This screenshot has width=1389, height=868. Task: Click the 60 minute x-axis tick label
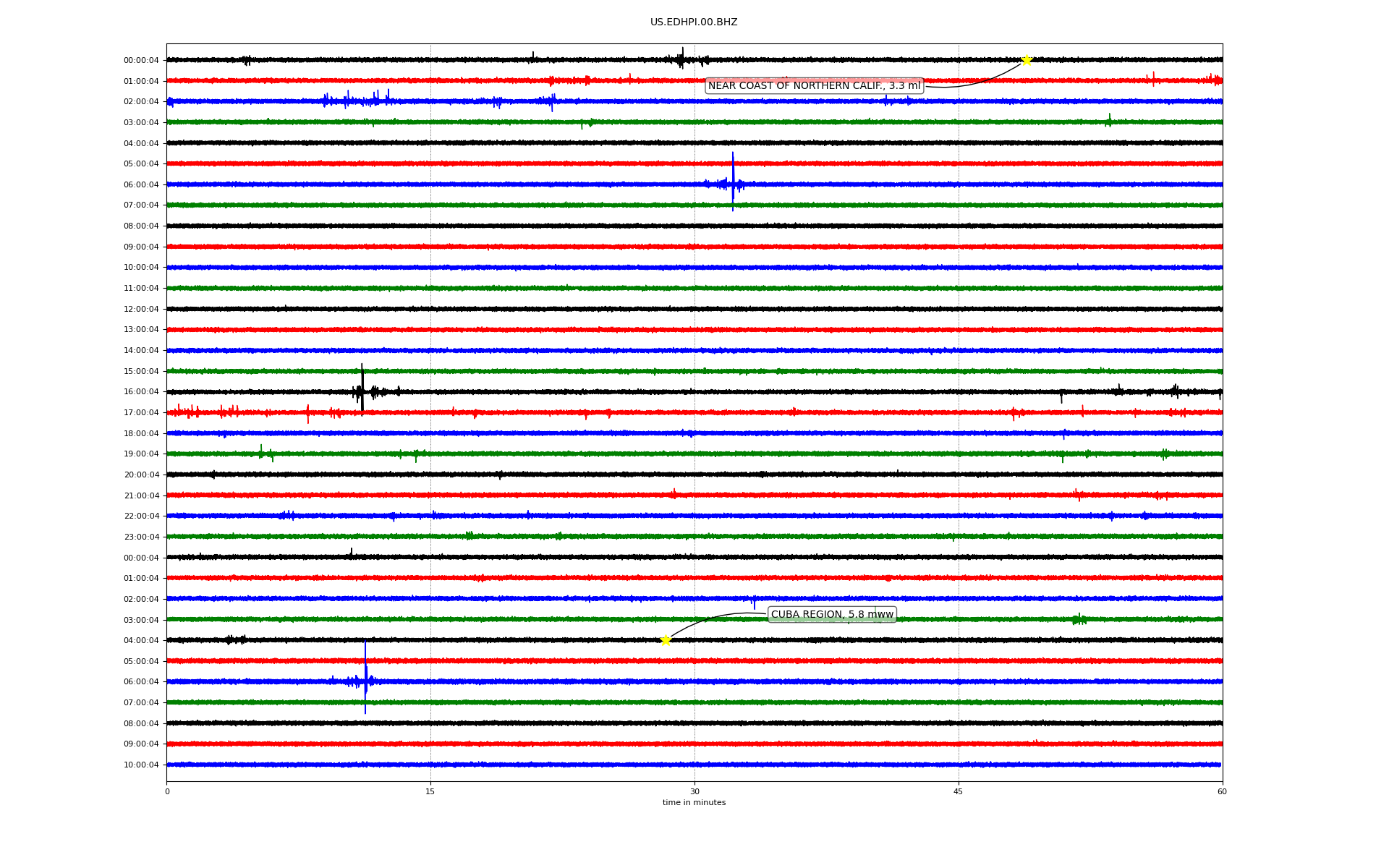pos(1222,791)
